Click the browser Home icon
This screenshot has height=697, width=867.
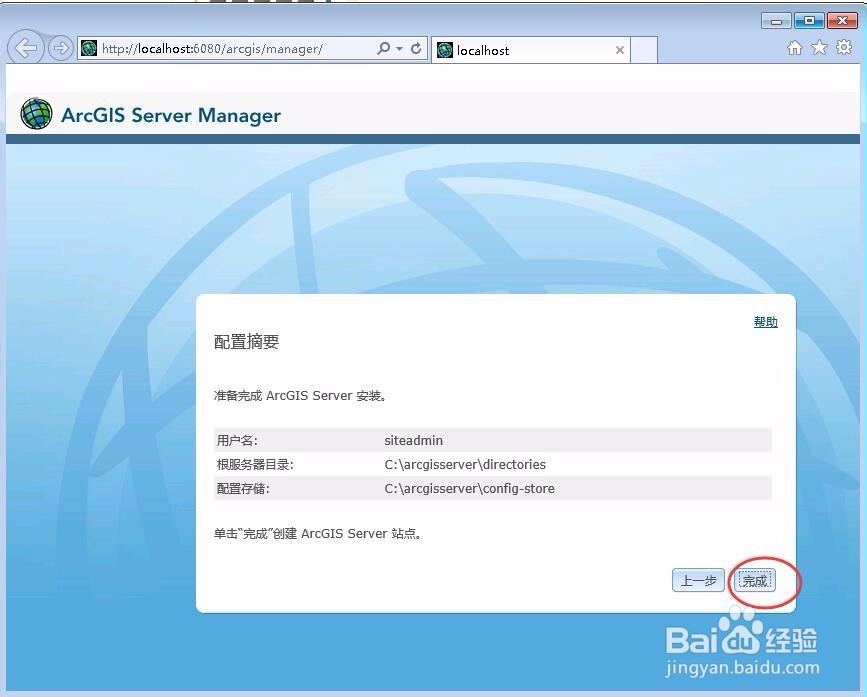[795, 48]
